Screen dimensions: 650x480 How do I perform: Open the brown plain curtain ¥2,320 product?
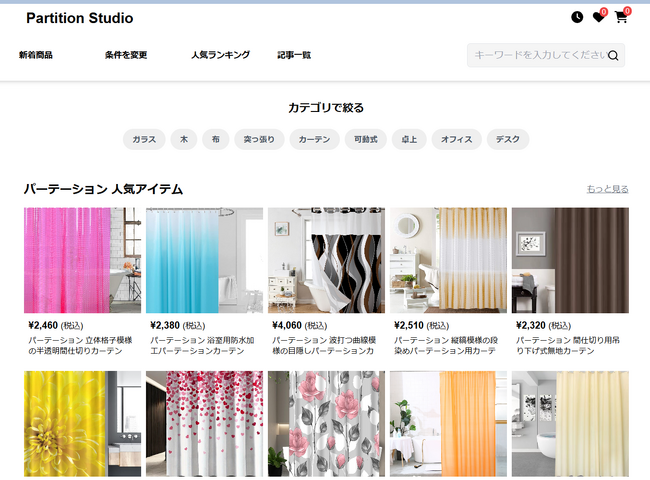[570, 260]
